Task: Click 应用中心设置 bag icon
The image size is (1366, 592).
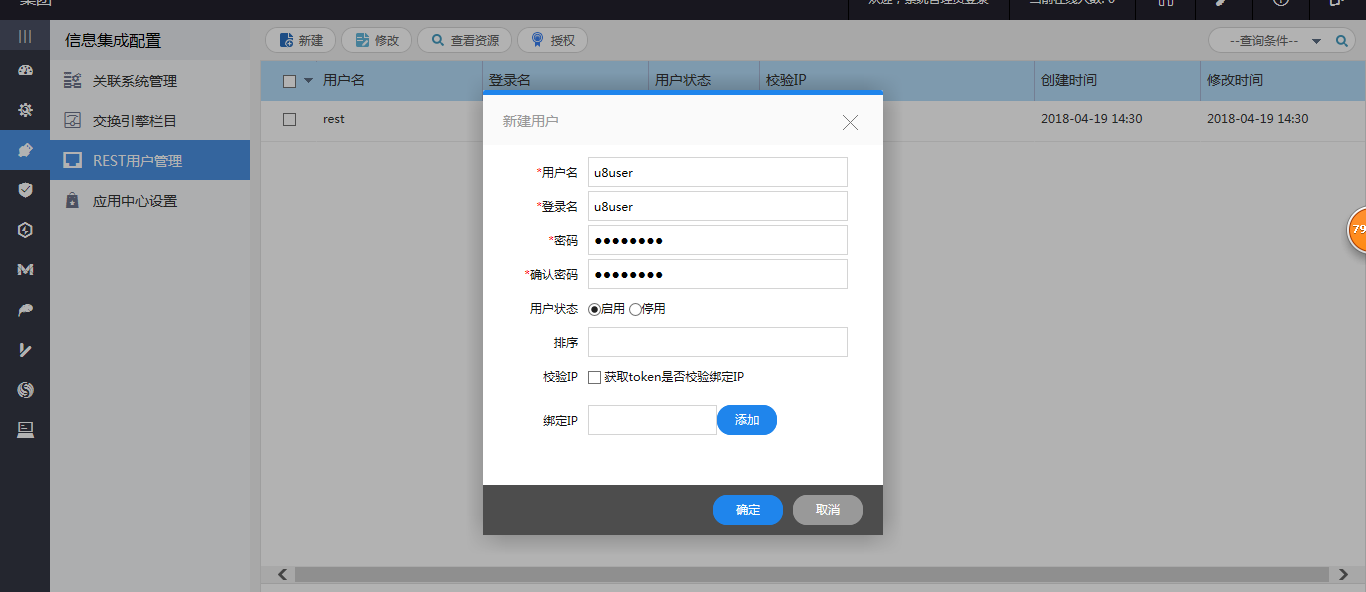Action: point(72,200)
